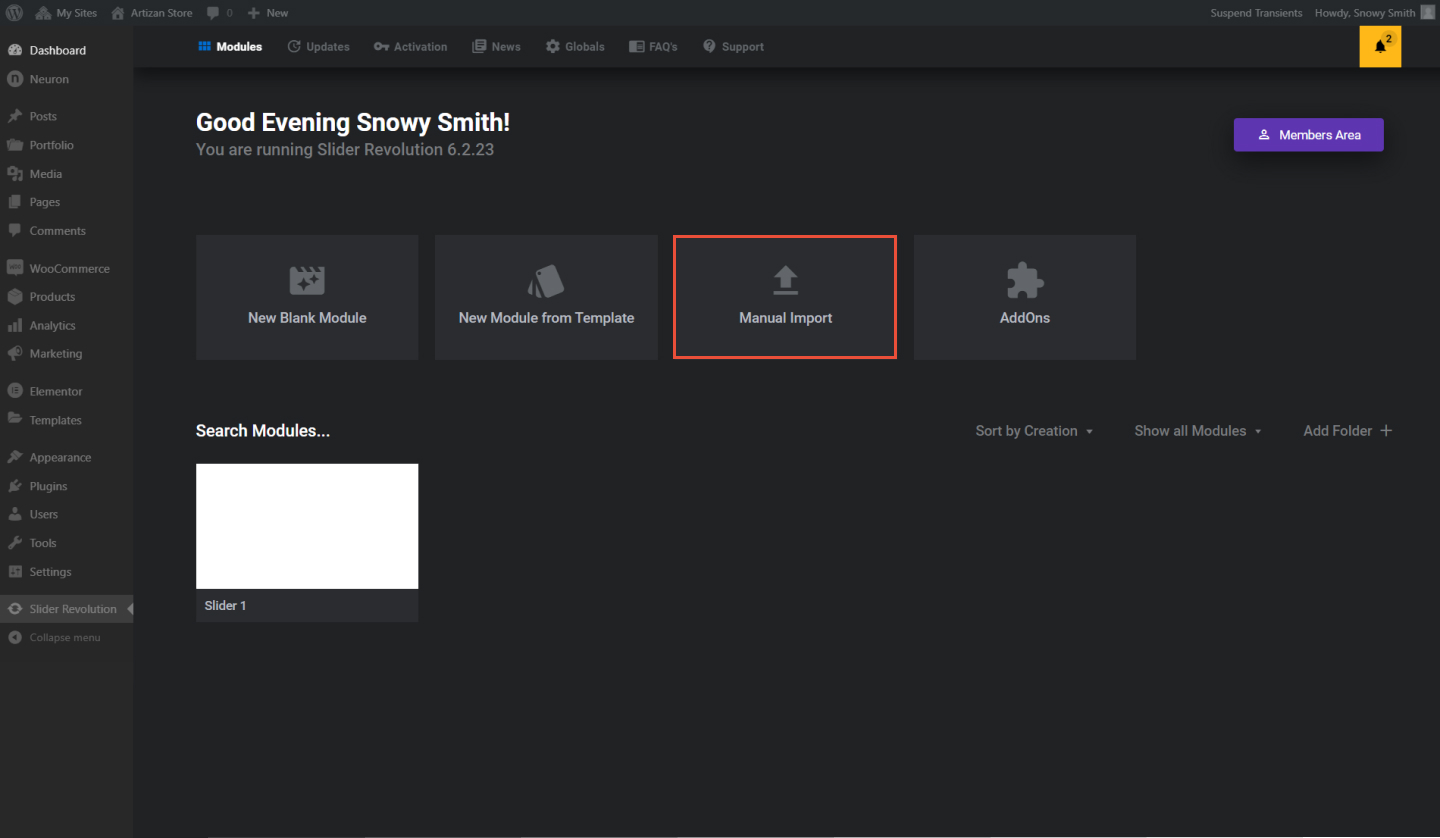
Task: Open Analytics in sidebar
Action: tap(66, 325)
